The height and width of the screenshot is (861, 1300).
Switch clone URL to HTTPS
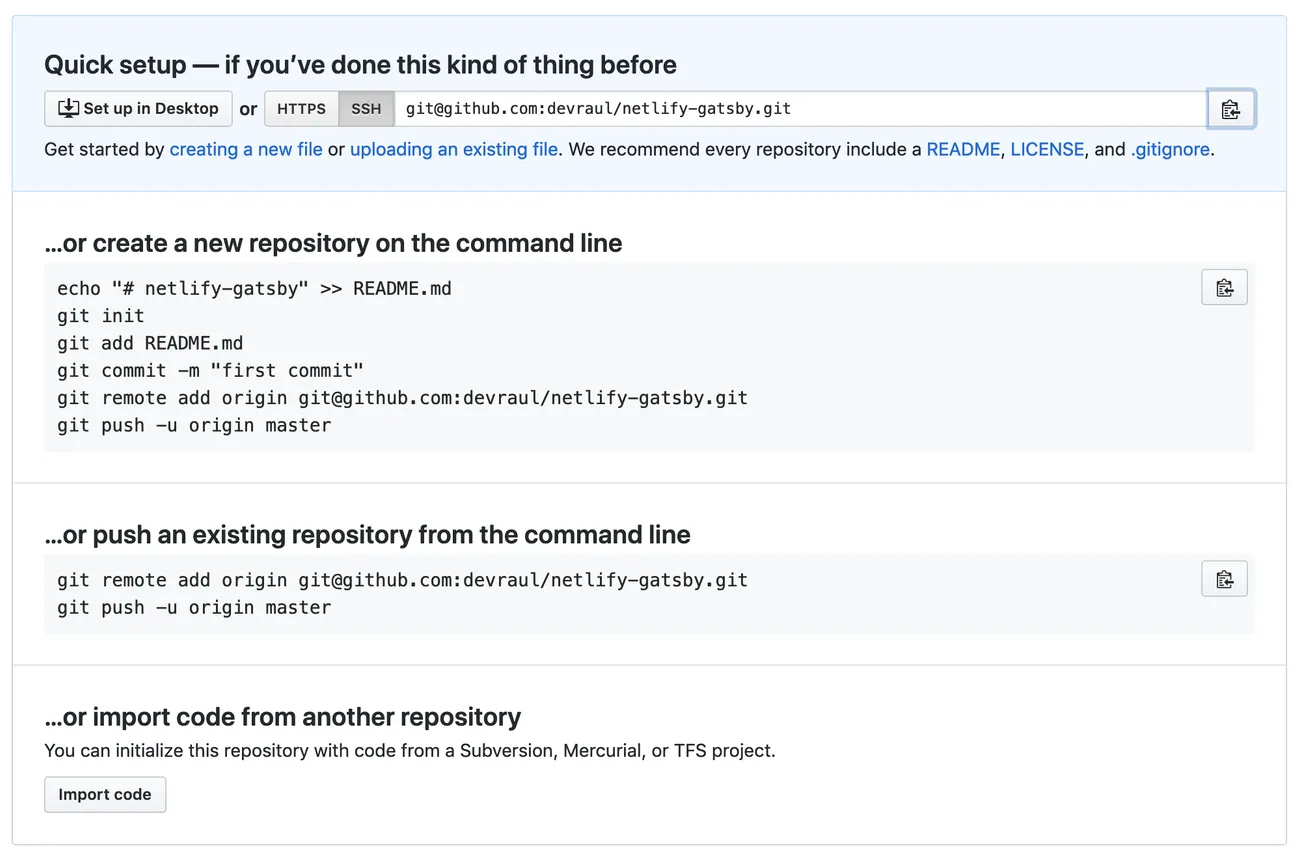[301, 109]
